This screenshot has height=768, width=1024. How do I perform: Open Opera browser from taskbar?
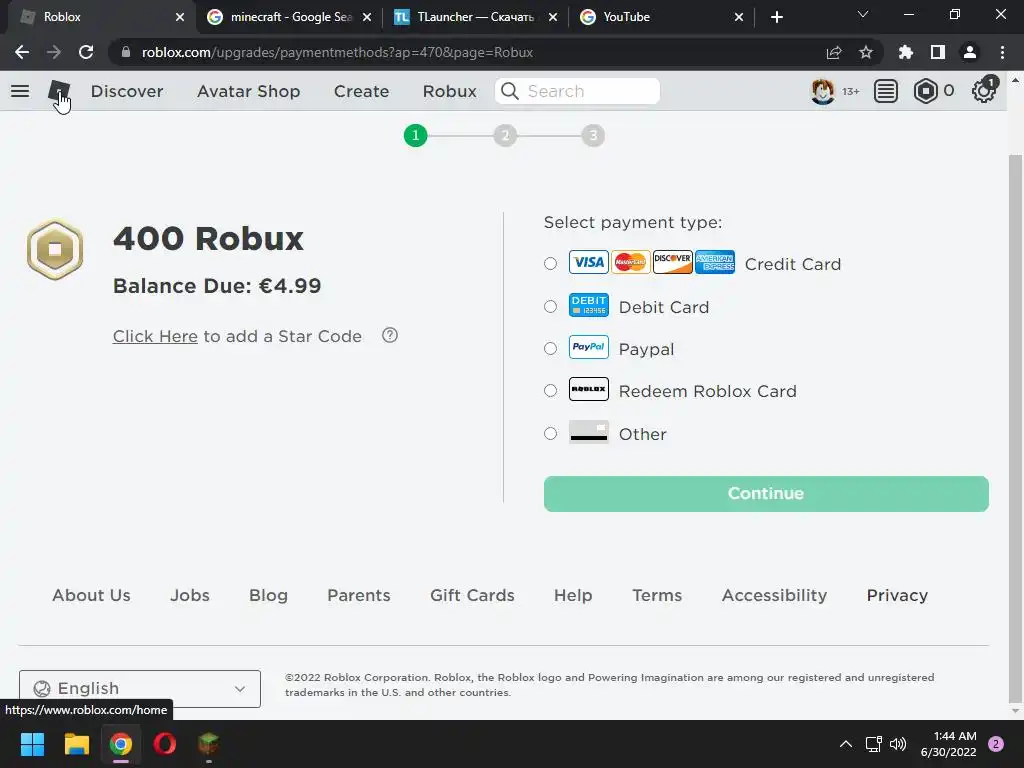(x=165, y=744)
